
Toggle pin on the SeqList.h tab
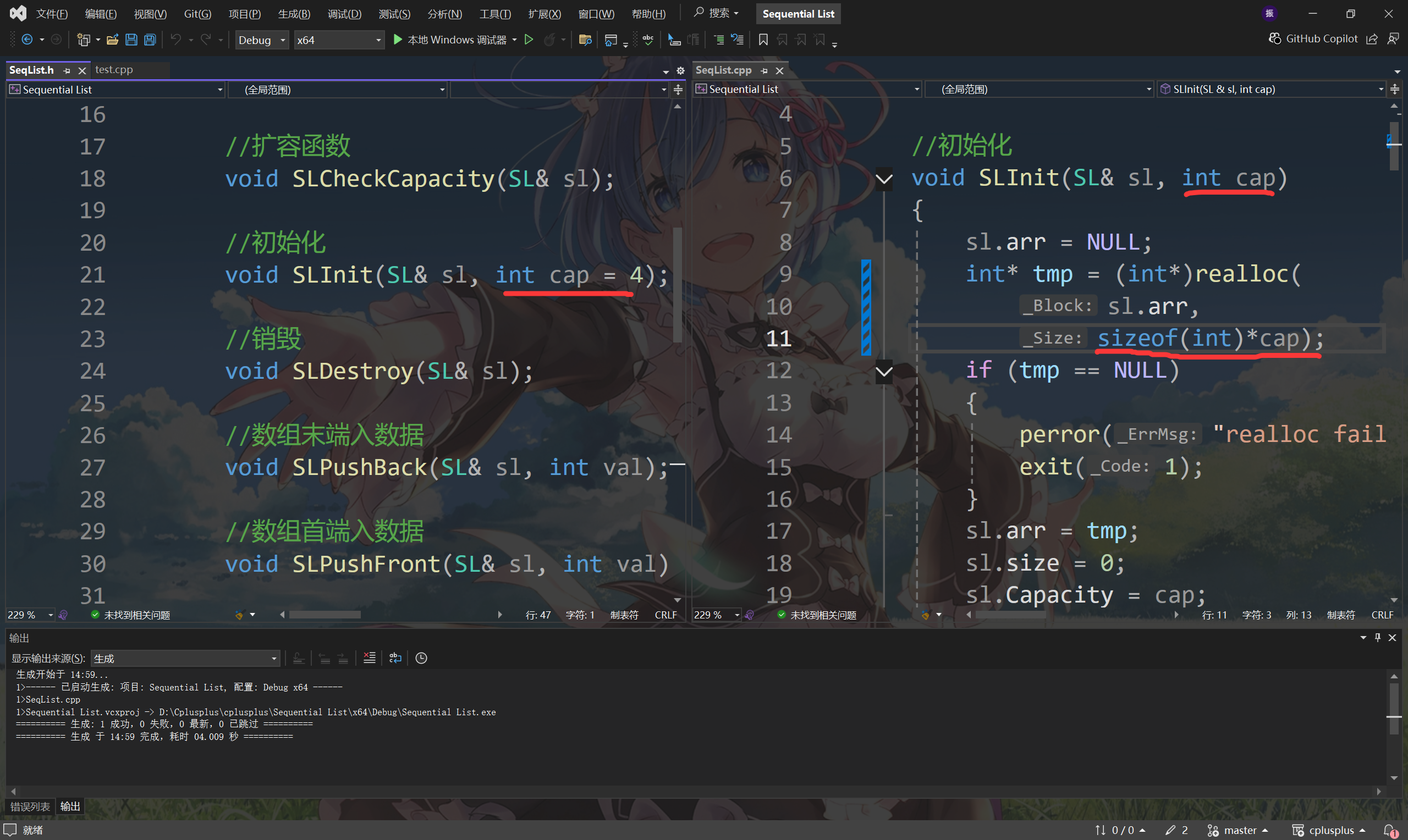67,70
